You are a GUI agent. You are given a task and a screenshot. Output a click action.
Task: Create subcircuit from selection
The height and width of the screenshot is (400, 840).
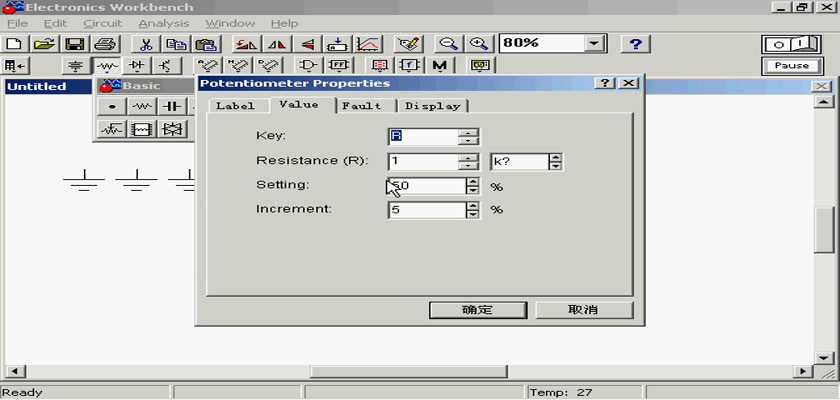pos(338,44)
